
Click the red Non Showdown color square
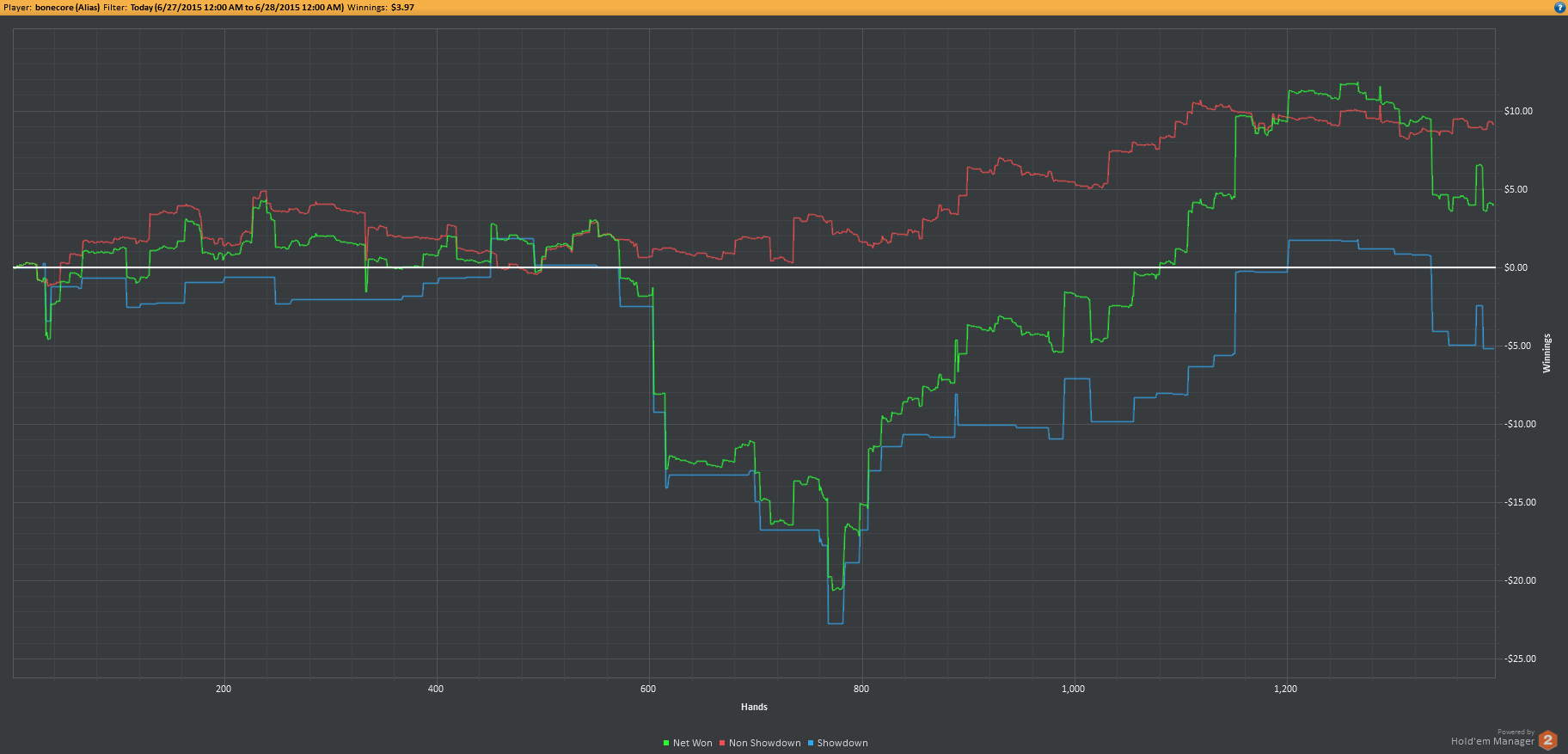[722, 744]
